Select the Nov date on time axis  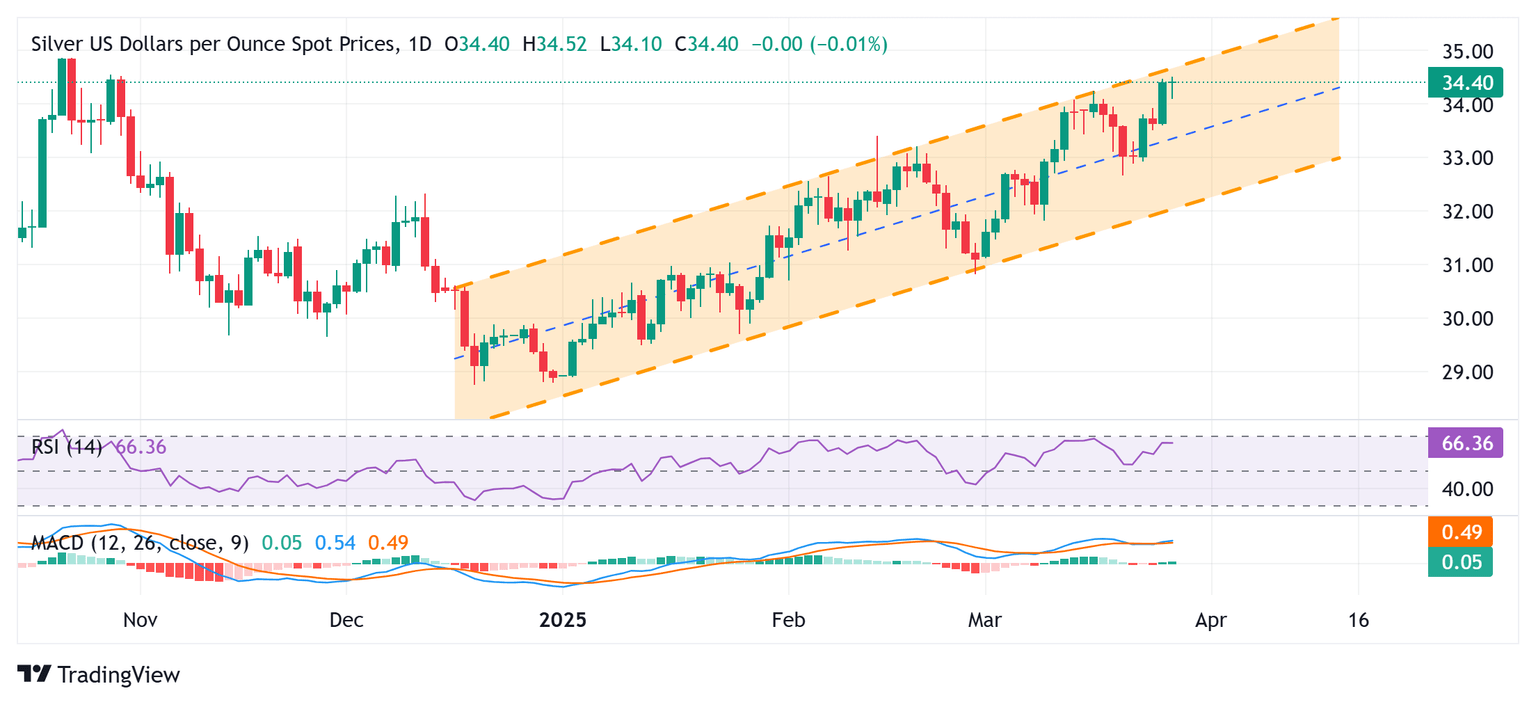coord(140,620)
